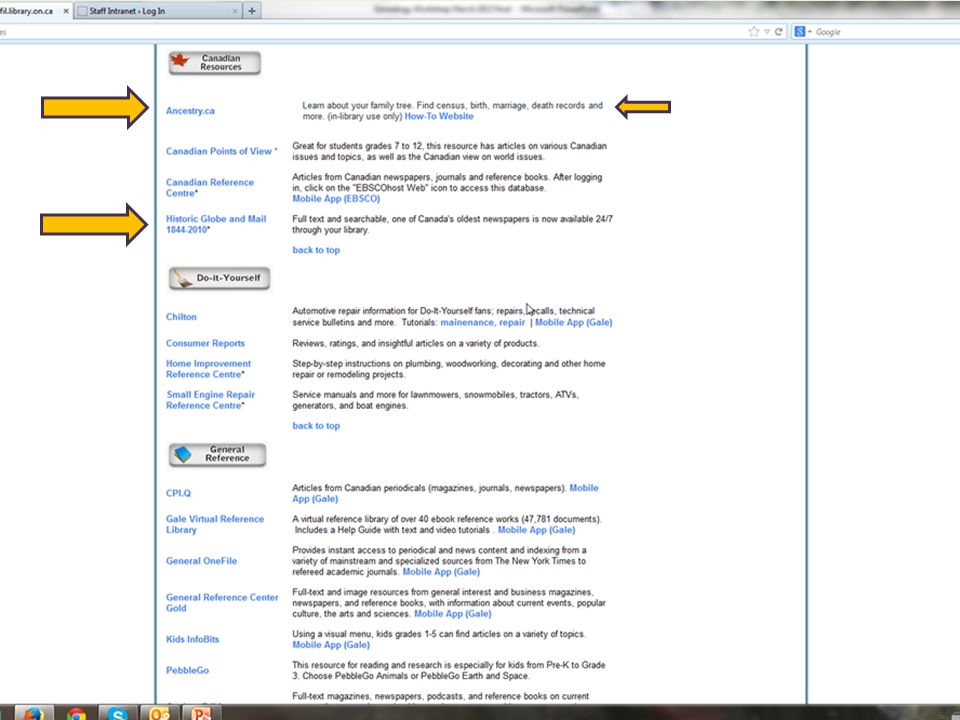Screen dimensions: 960x720
Task: Open Small Engine Repair Reference Centre
Action: click(210, 400)
